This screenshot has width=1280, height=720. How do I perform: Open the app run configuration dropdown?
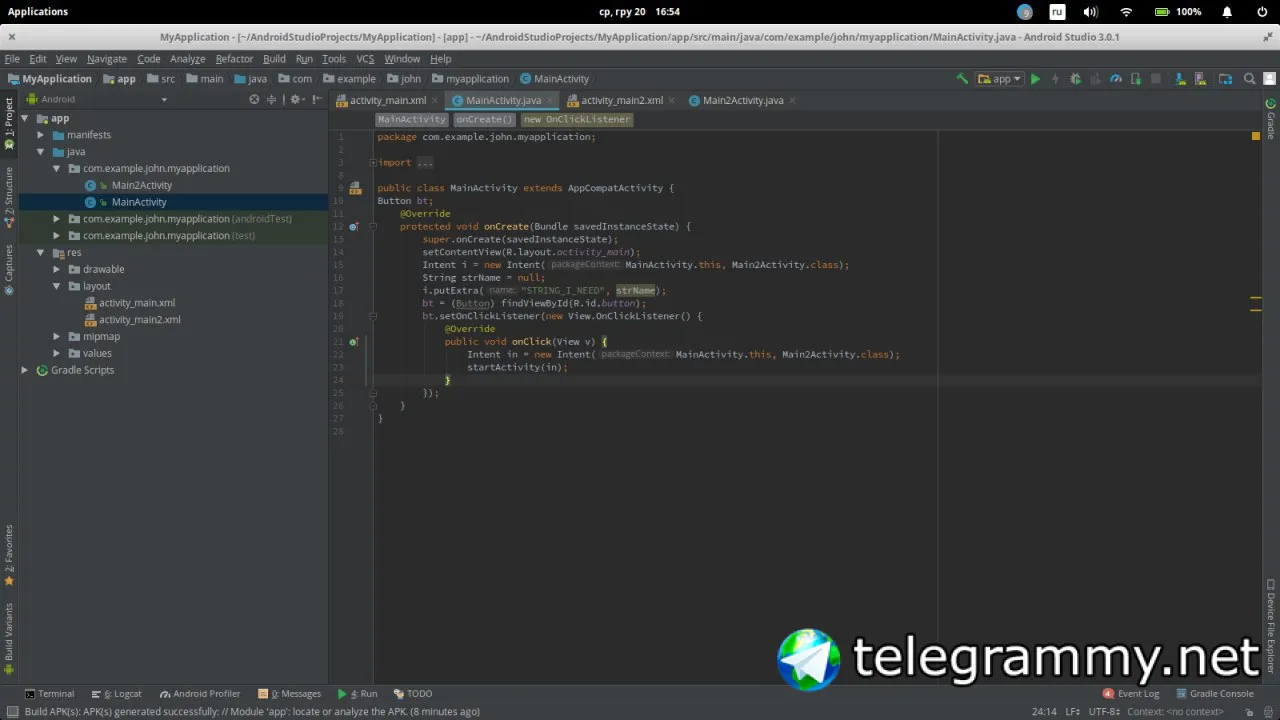click(1000, 79)
